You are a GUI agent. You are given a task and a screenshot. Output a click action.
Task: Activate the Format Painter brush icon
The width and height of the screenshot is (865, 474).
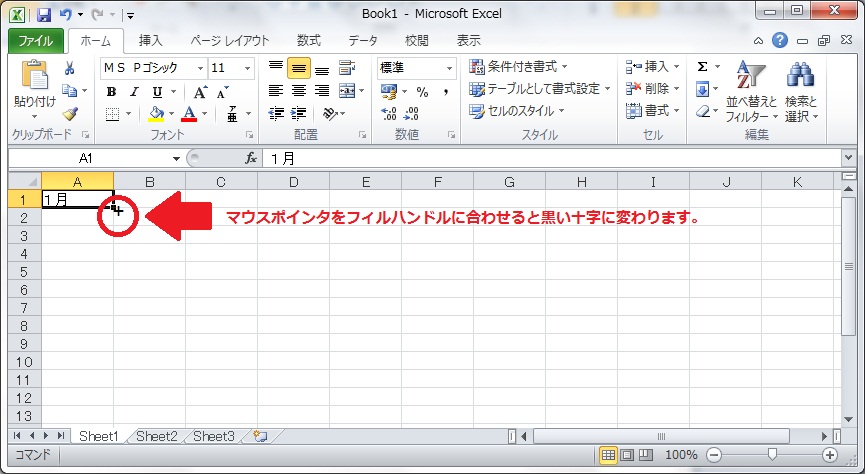70,114
